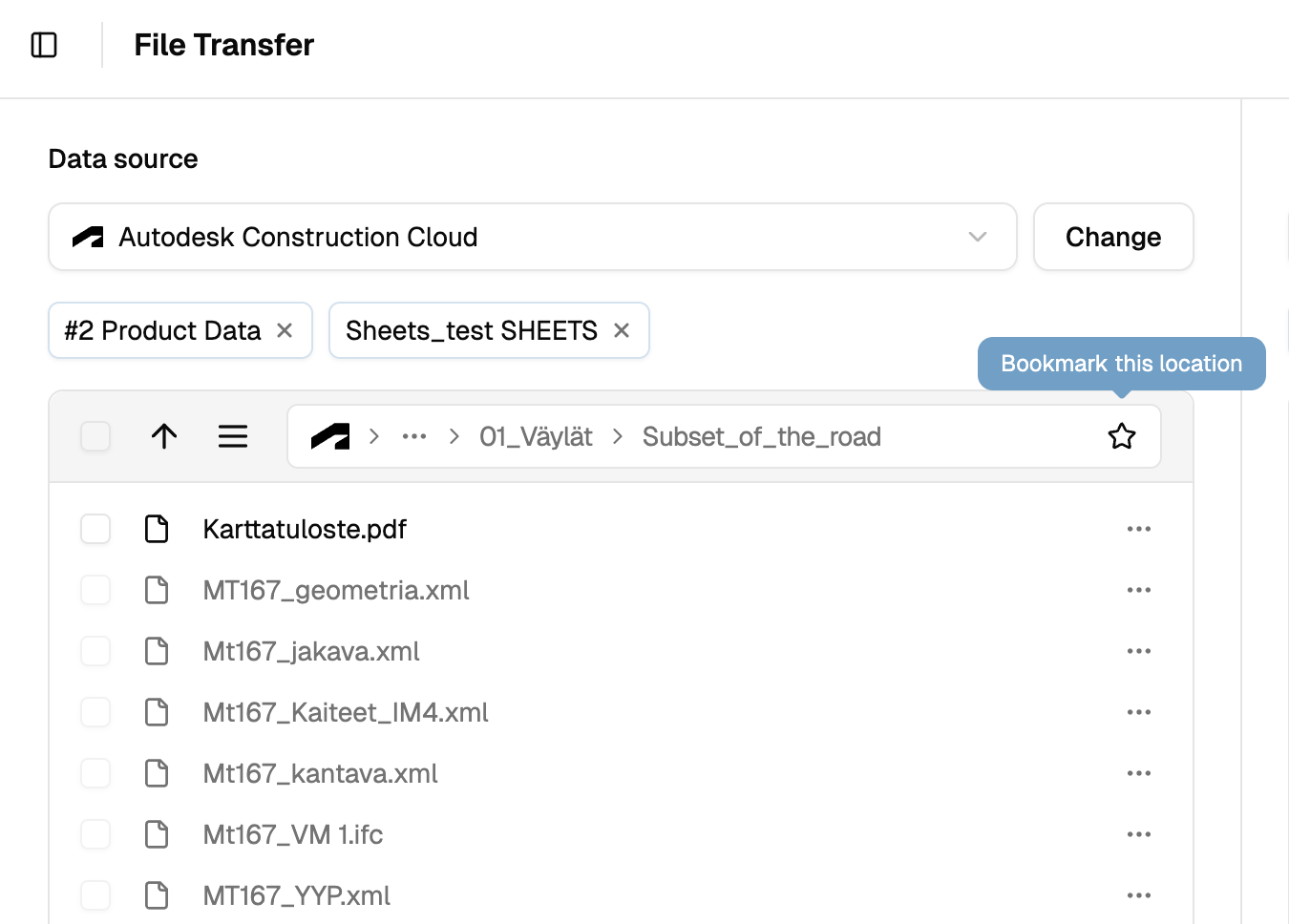Click the Change button
The width and height of the screenshot is (1289, 924).
tap(1112, 237)
